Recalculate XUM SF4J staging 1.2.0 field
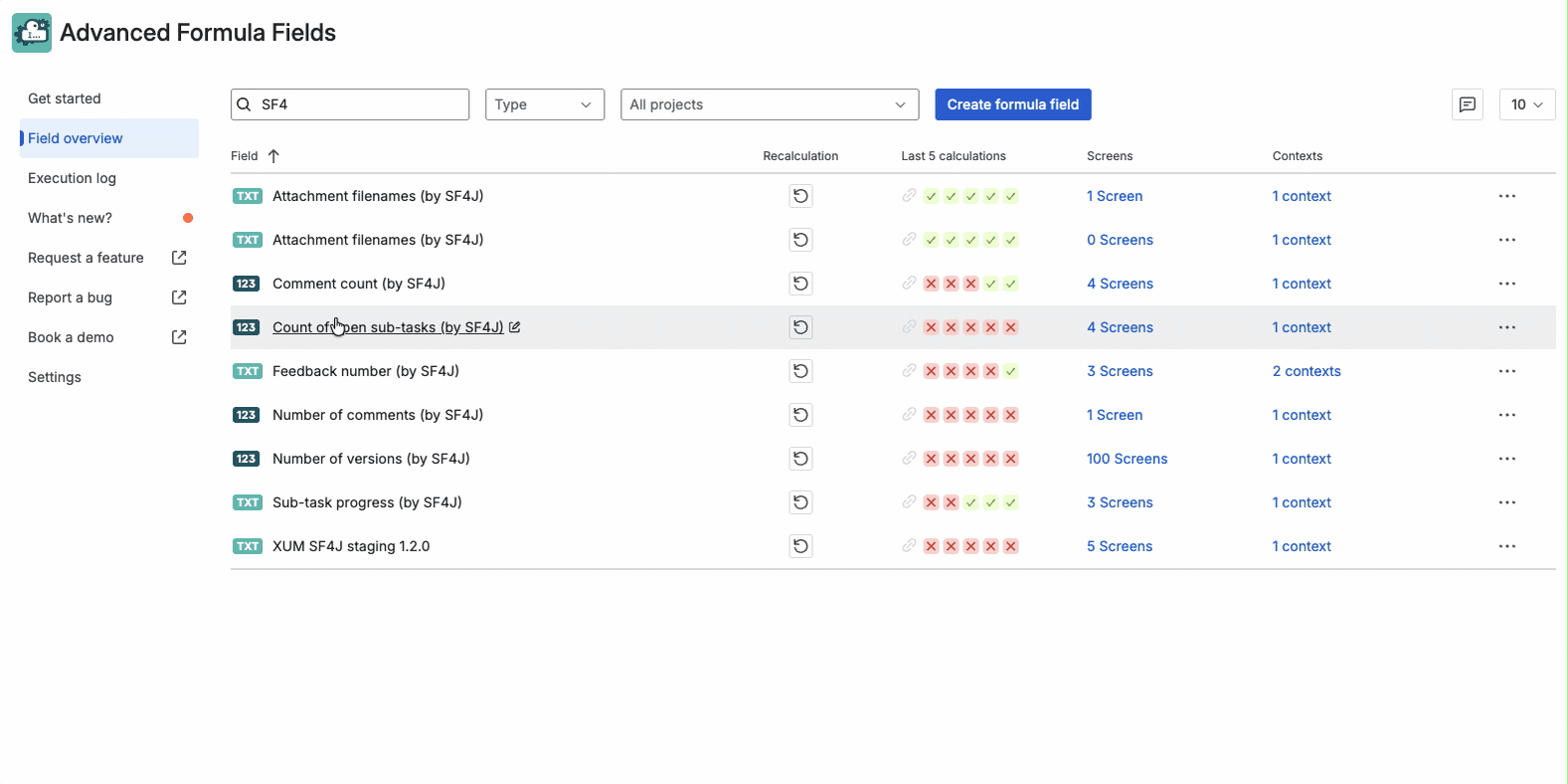Image resolution: width=1568 pixels, height=784 pixels. pyautogui.click(x=800, y=546)
